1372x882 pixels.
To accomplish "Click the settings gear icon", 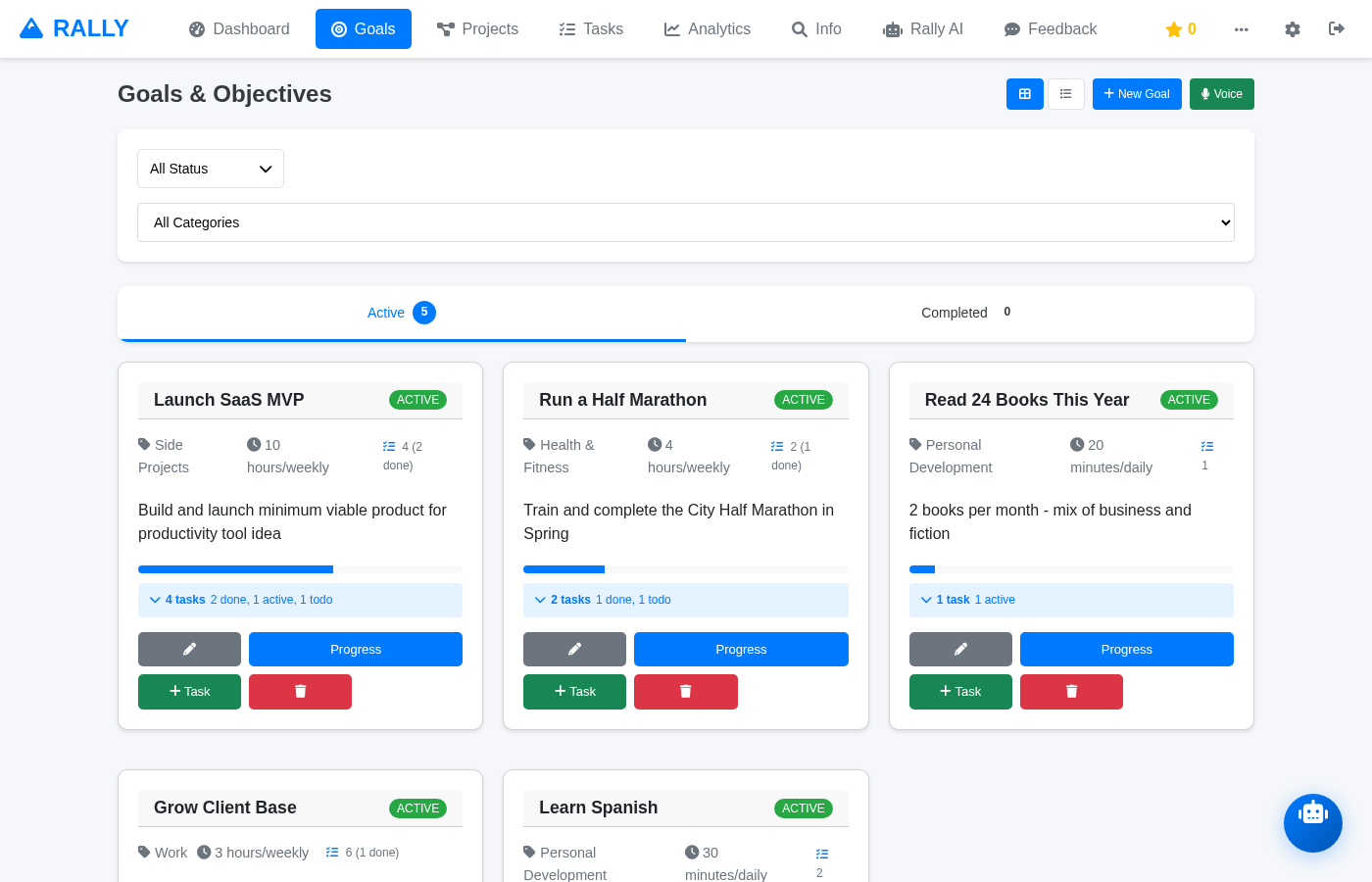I will pyautogui.click(x=1292, y=29).
